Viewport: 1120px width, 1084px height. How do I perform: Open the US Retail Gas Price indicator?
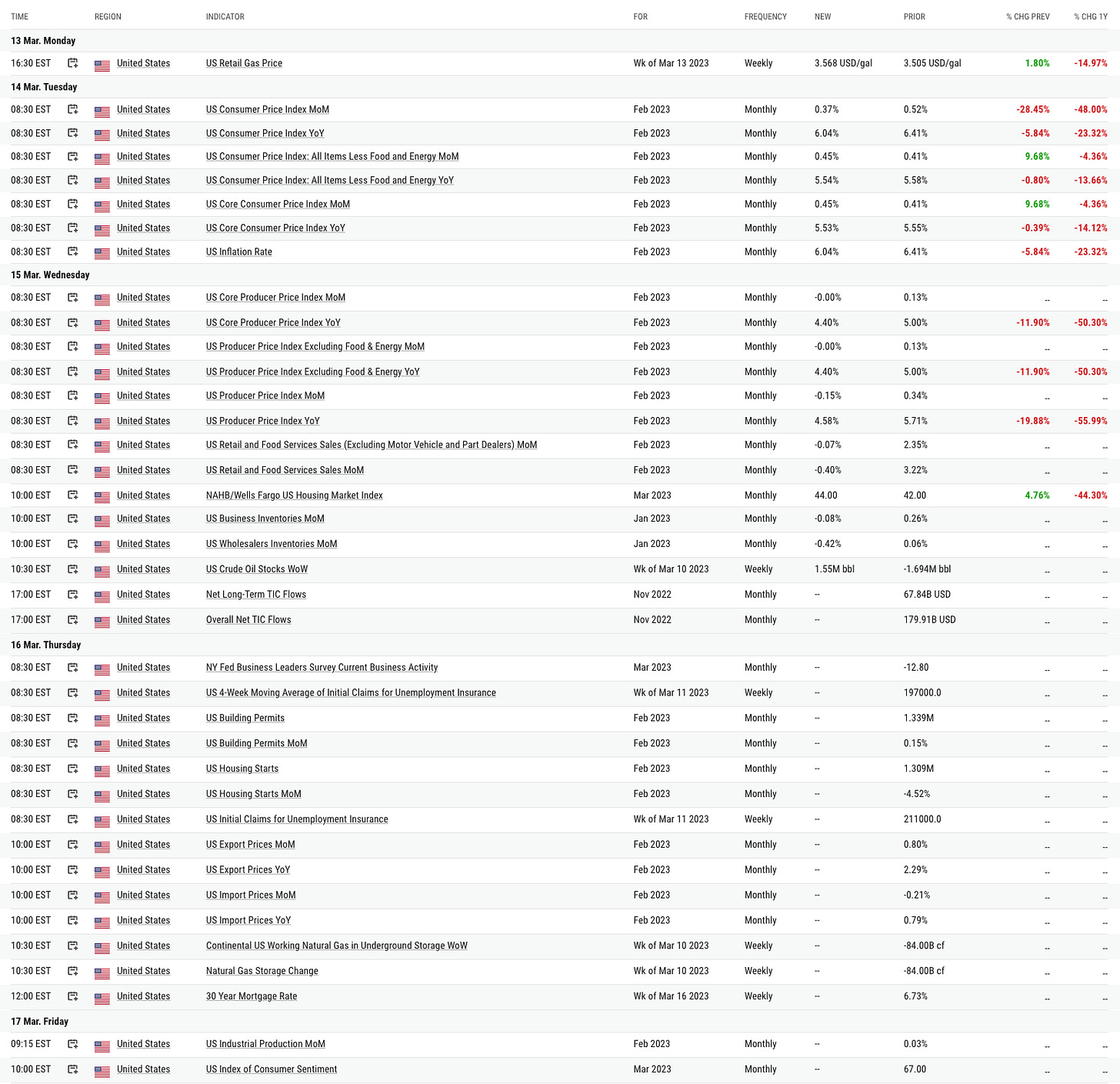pos(244,63)
